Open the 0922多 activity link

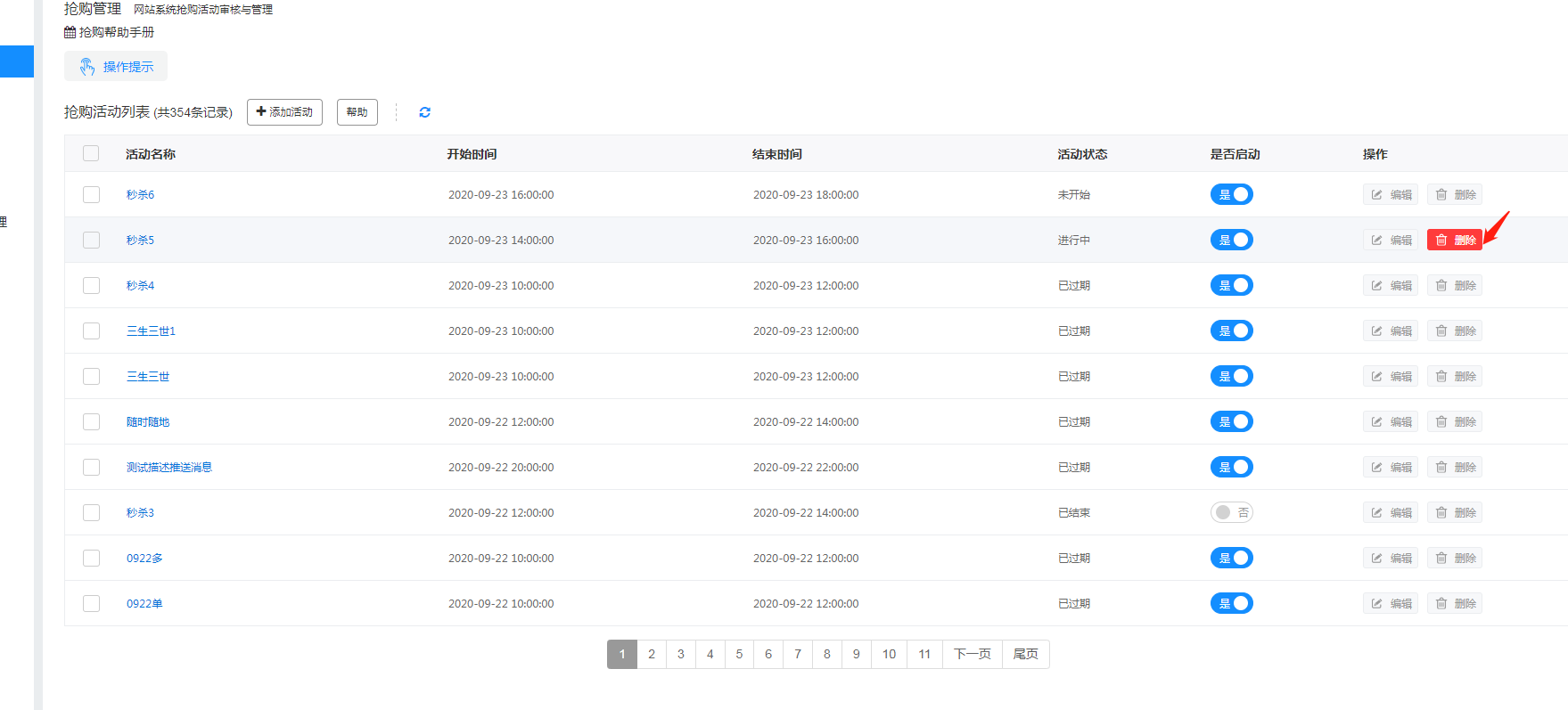point(144,558)
